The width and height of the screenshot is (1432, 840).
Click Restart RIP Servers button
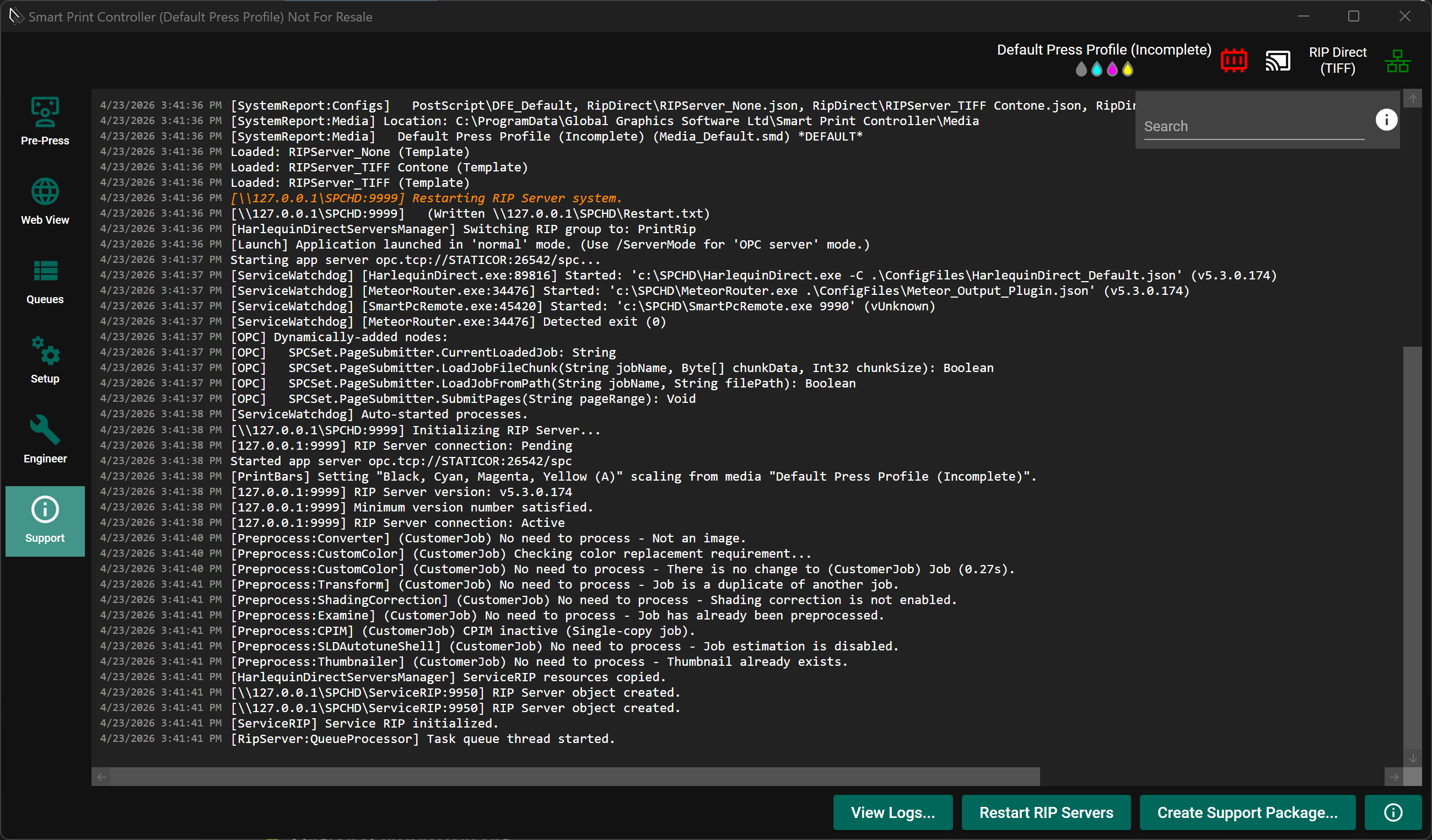[x=1046, y=813]
